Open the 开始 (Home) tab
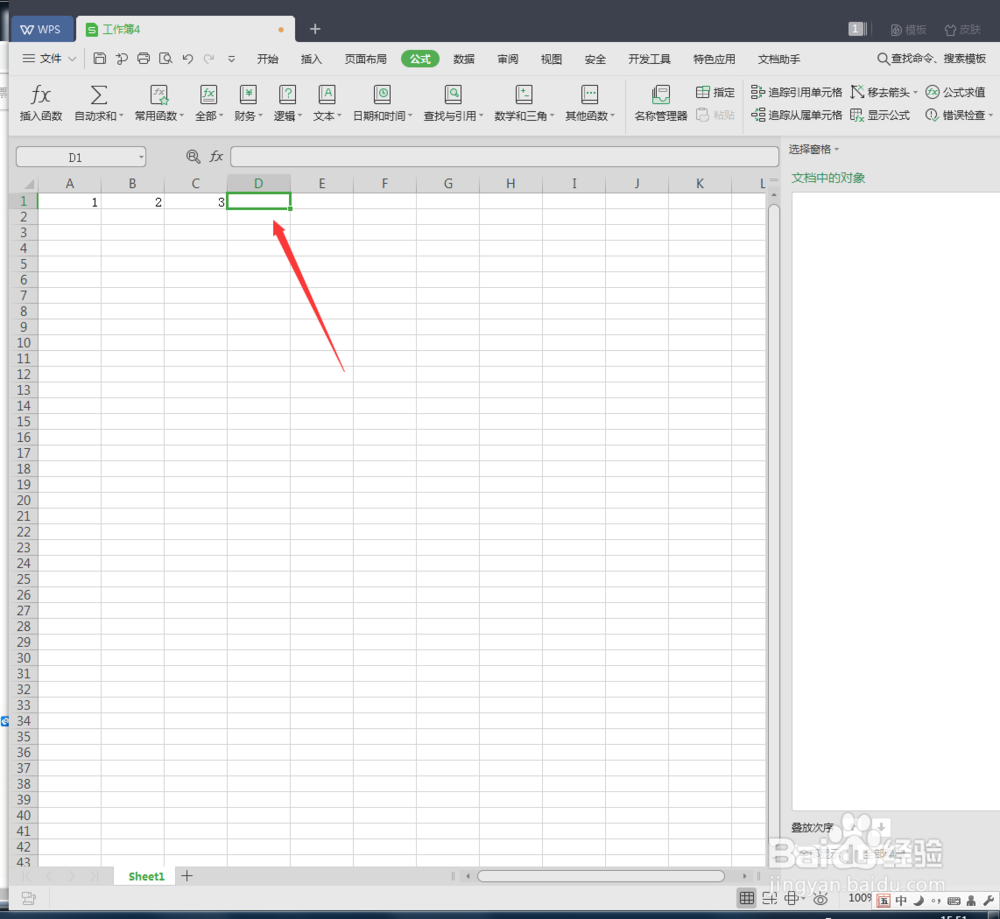The width and height of the screenshot is (1000, 919). point(268,59)
